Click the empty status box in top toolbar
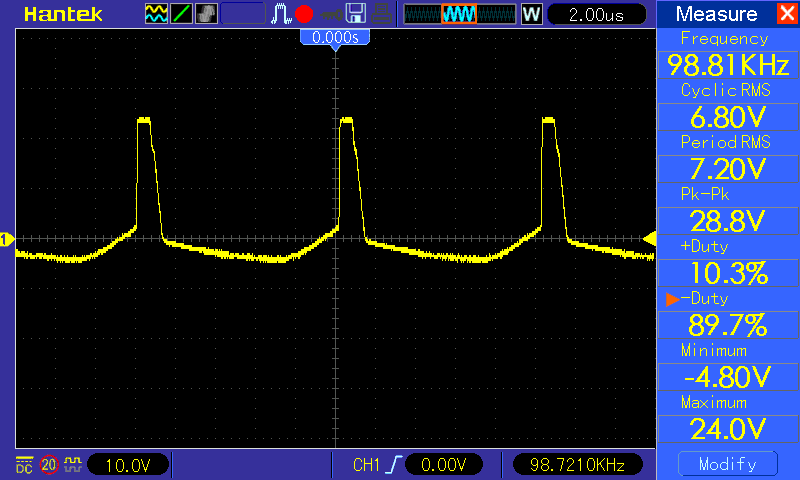 coord(243,14)
